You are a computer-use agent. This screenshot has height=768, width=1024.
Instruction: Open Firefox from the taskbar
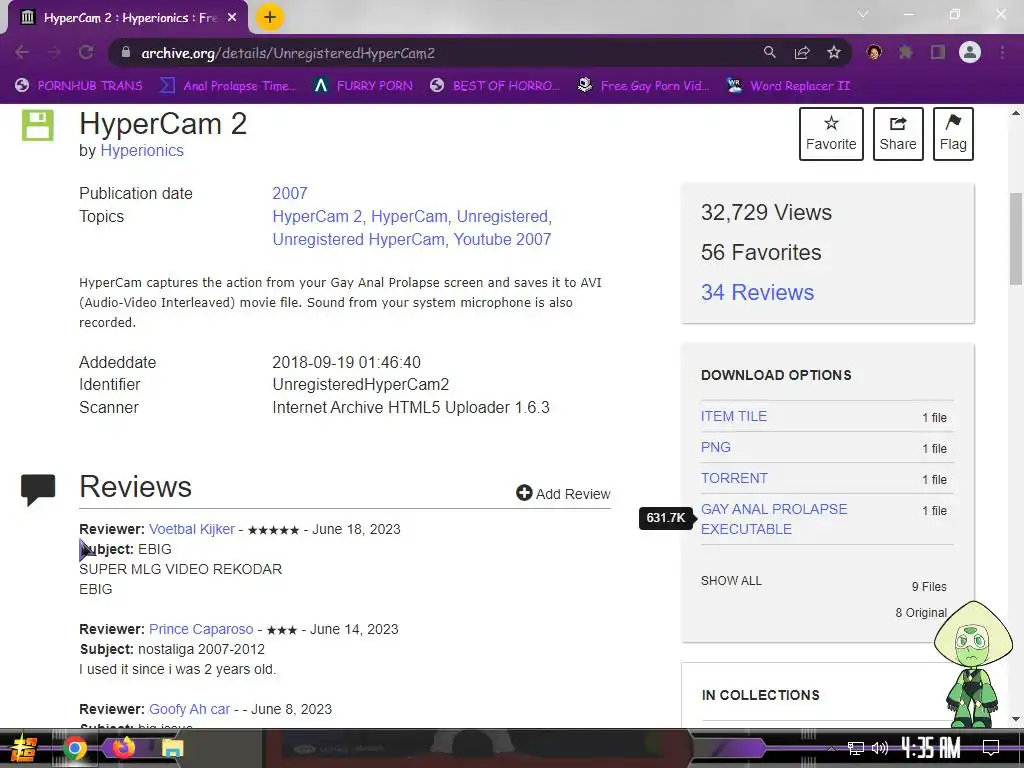pos(123,747)
